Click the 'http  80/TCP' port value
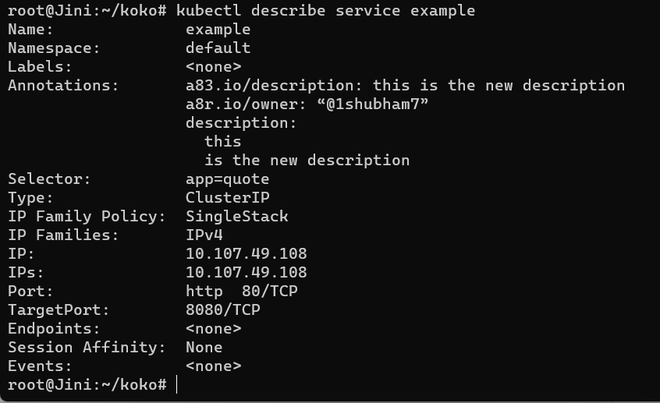This screenshot has width=660, height=403. (241, 291)
